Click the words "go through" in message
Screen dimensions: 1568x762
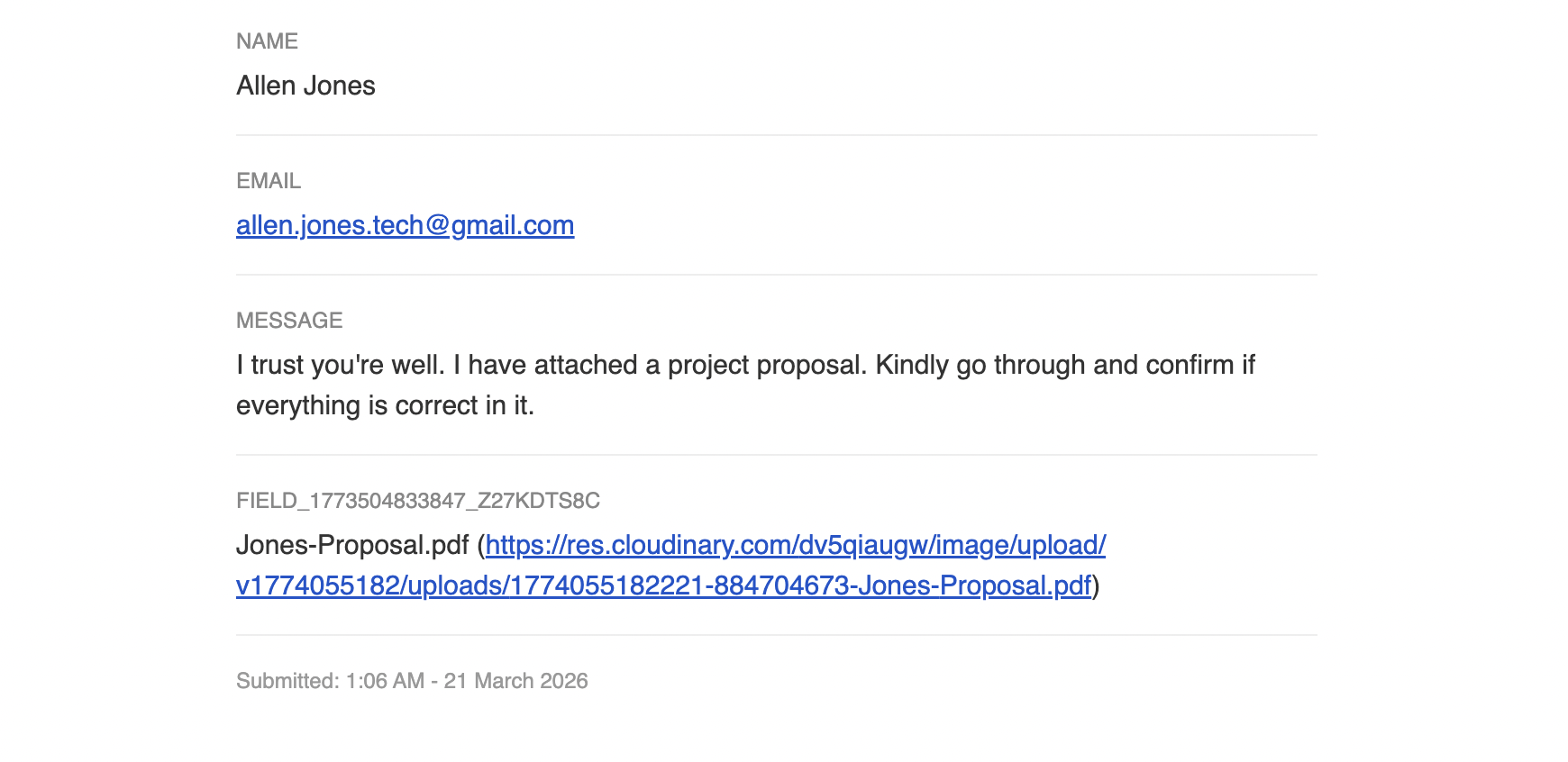(1020, 365)
